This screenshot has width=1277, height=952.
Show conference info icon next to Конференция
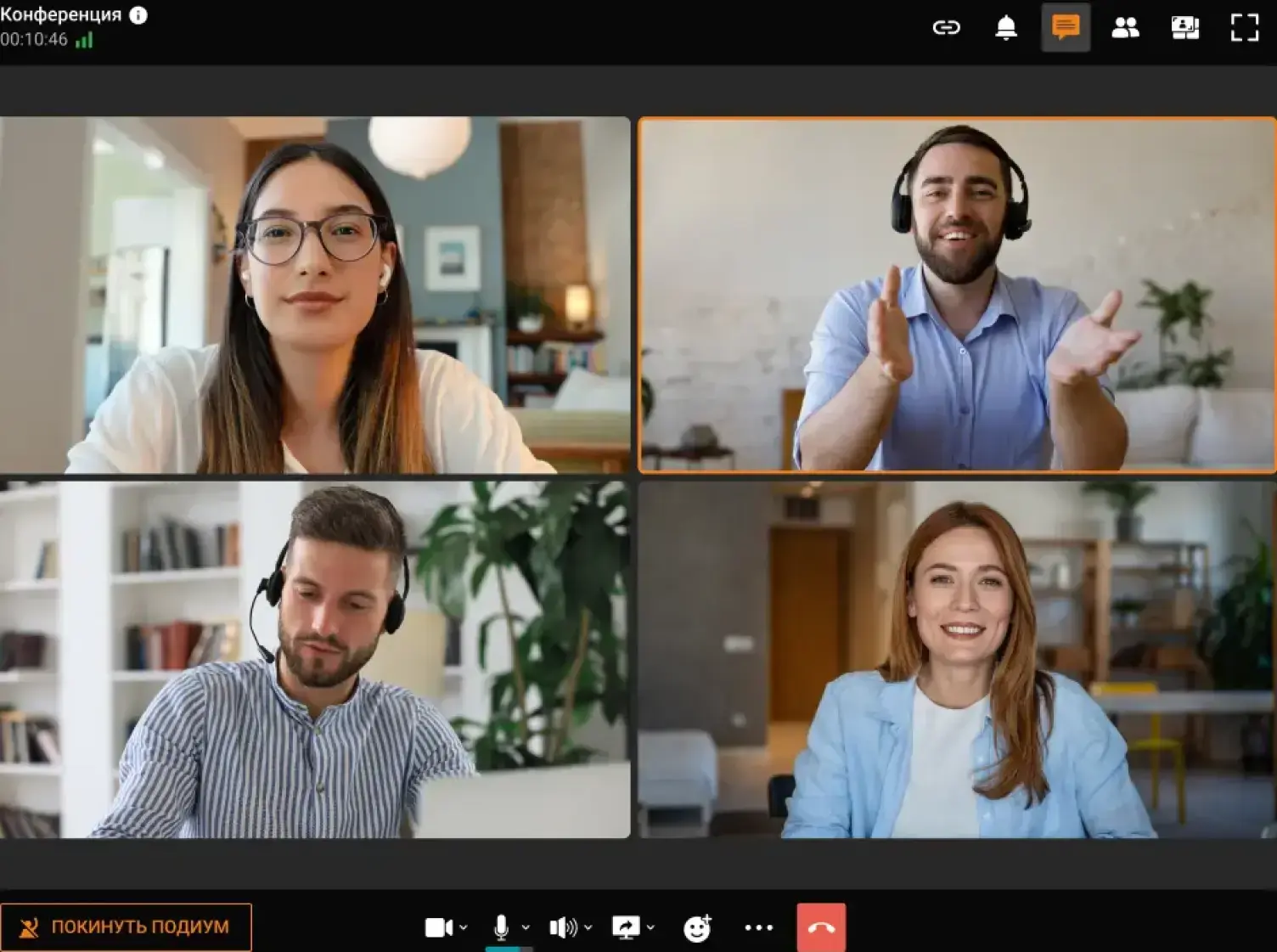[138, 15]
